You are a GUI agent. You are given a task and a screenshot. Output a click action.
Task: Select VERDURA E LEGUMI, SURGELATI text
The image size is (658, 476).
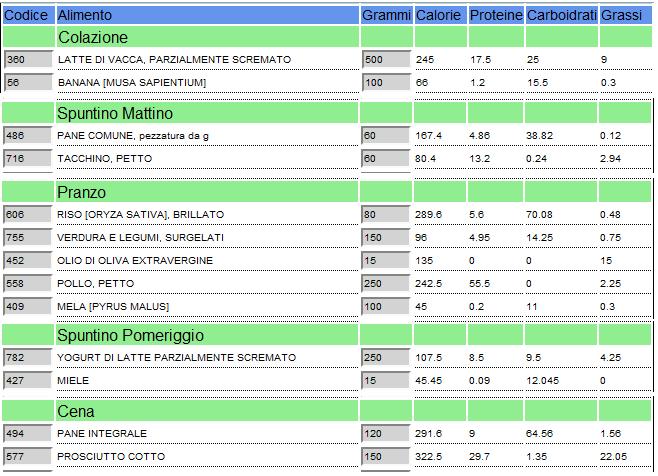(x=141, y=238)
